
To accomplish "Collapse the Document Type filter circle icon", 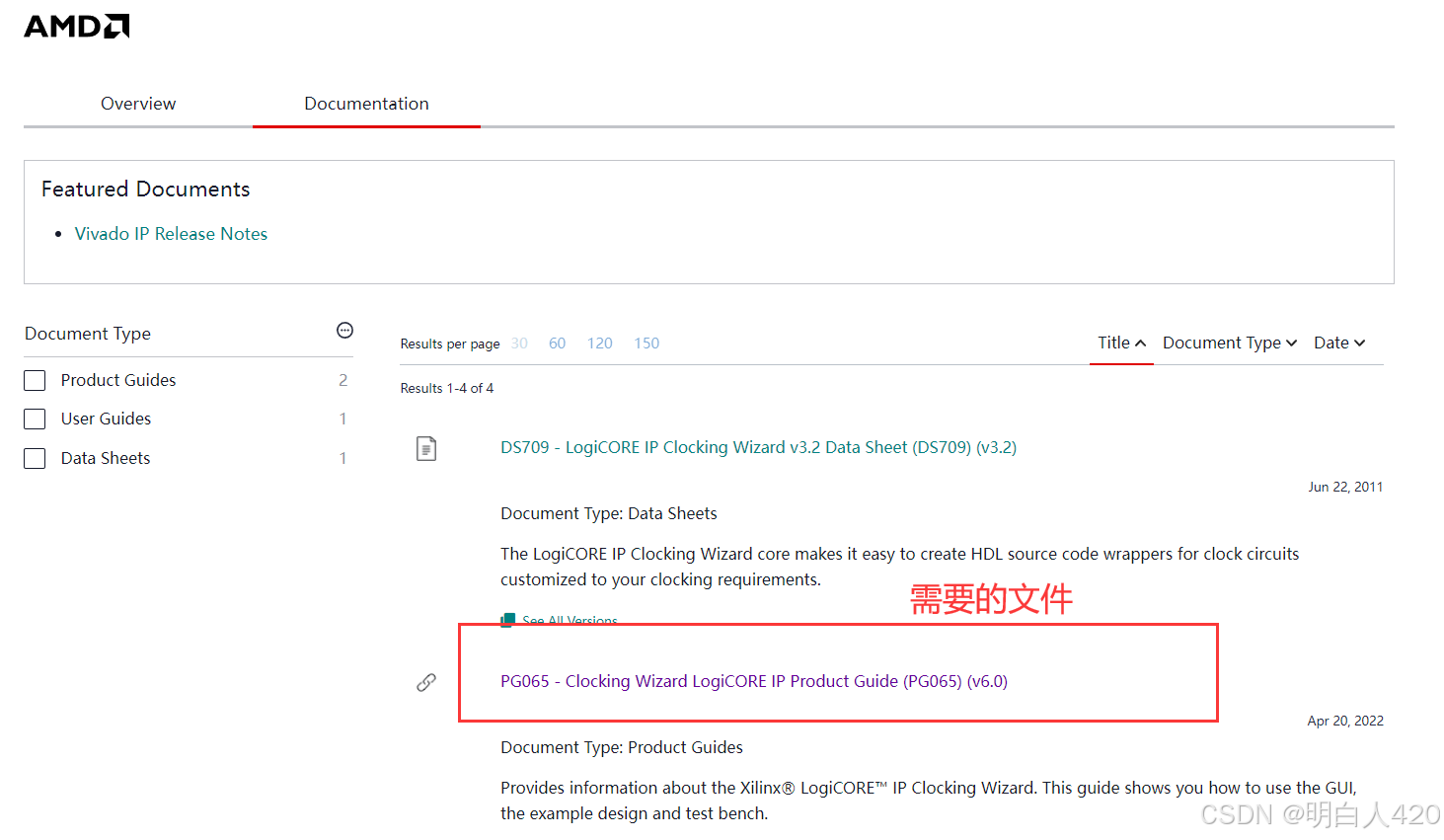I will [x=344, y=331].
